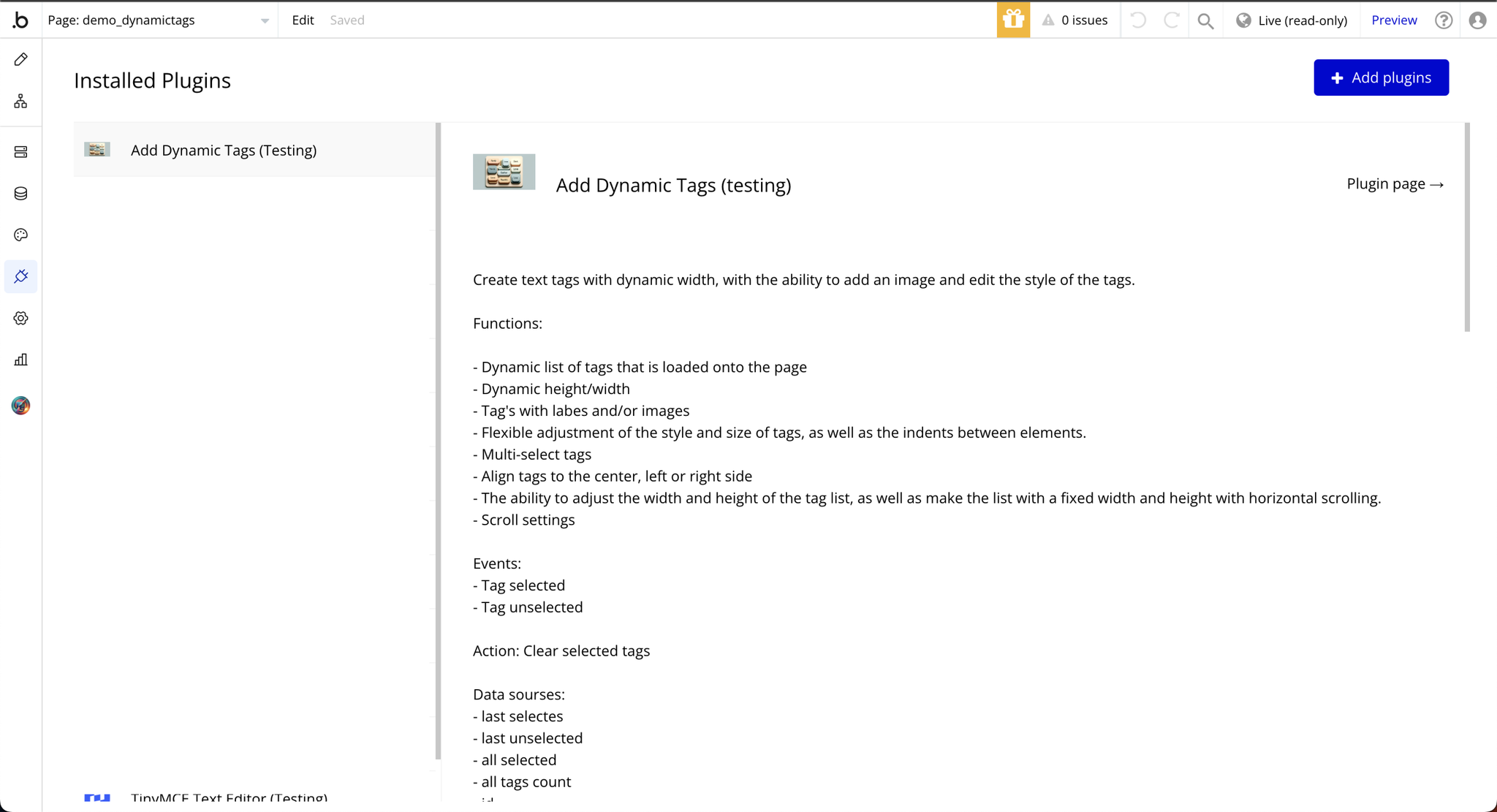Click '- last unselected' line
Image resolution: width=1497 pixels, height=812 pixels.
click(x=528, y=738)
